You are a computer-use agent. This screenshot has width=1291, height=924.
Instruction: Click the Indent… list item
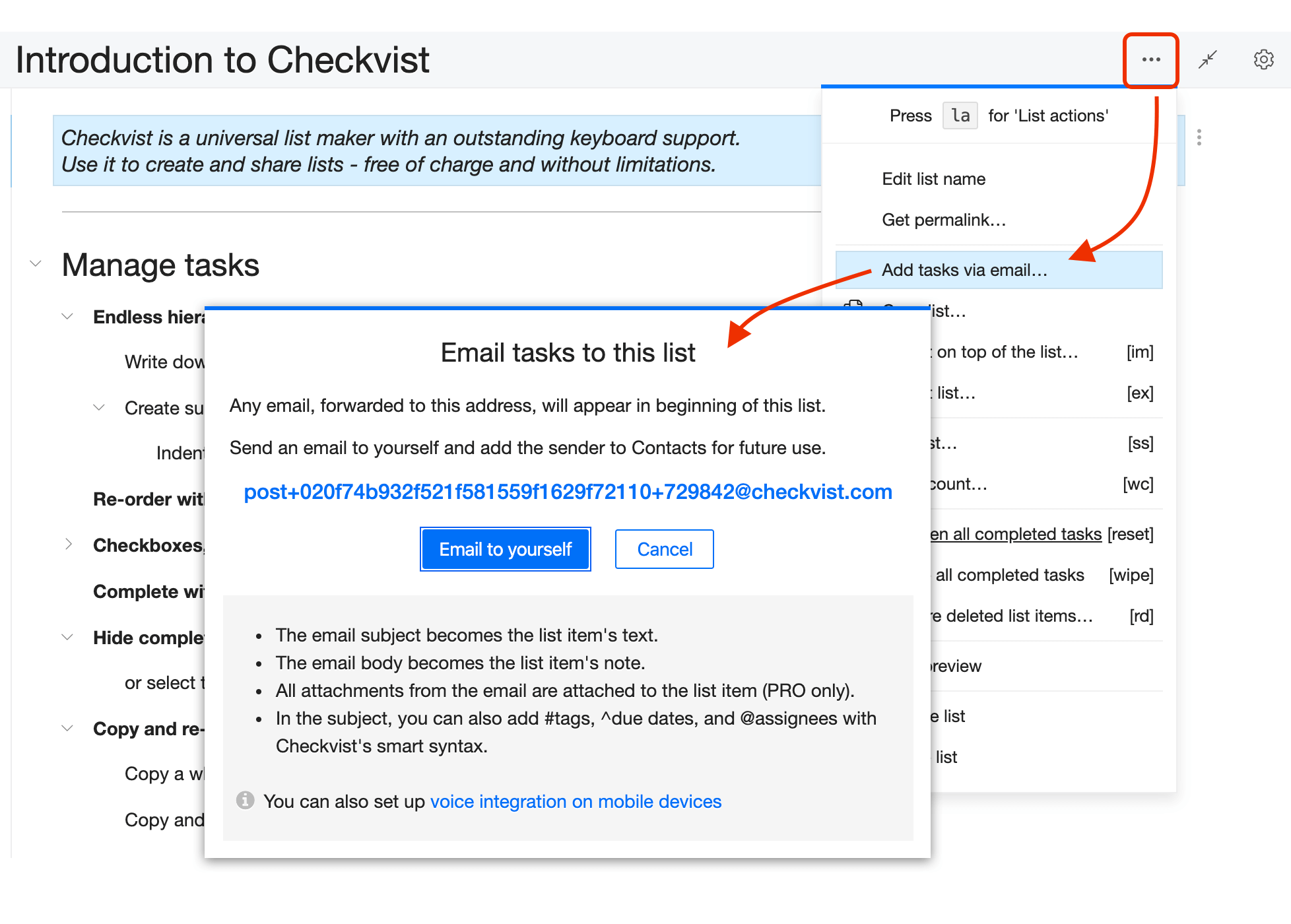[x=180, y=453]
